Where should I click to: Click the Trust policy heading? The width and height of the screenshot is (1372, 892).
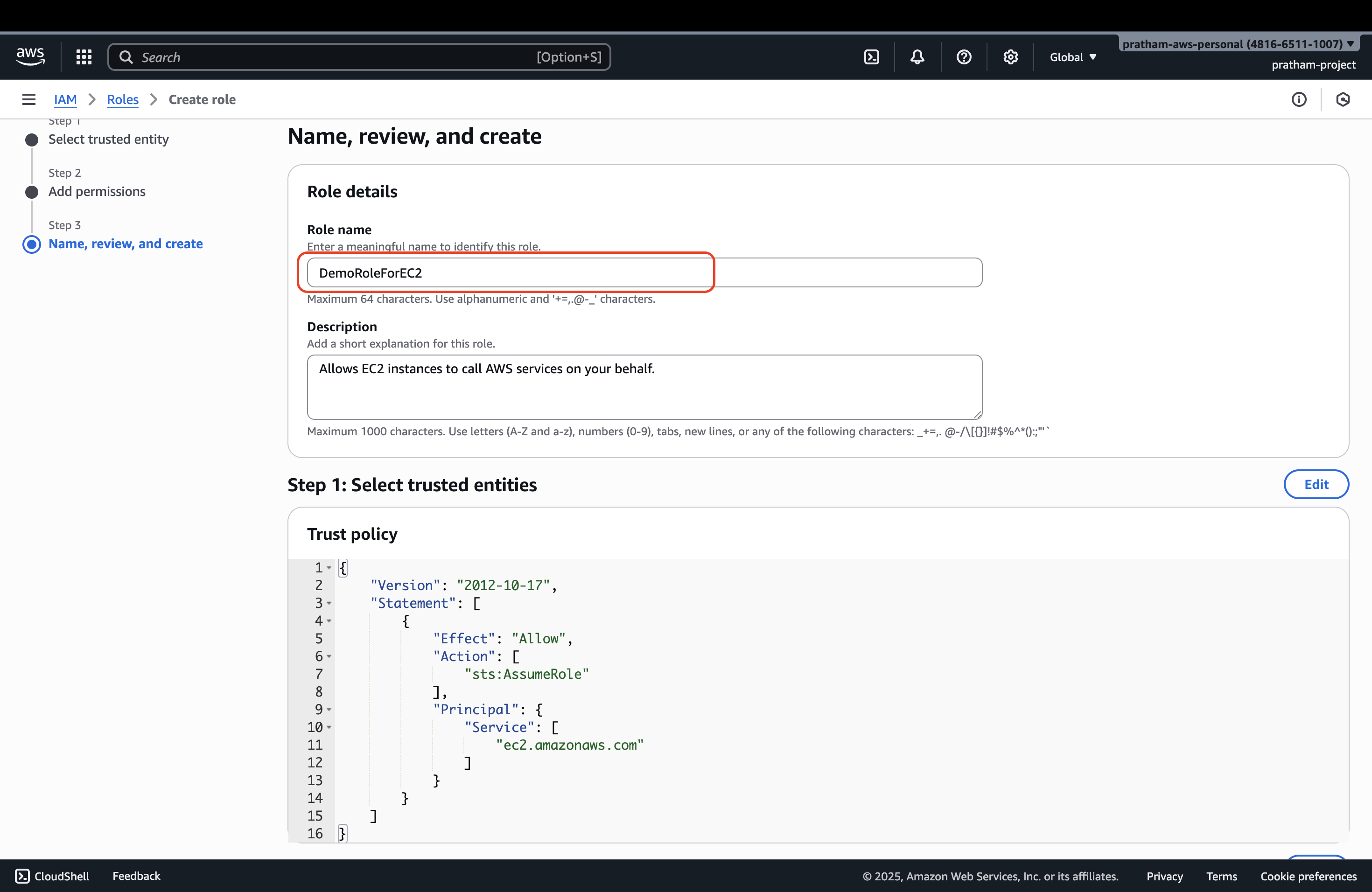pos(352,534)
